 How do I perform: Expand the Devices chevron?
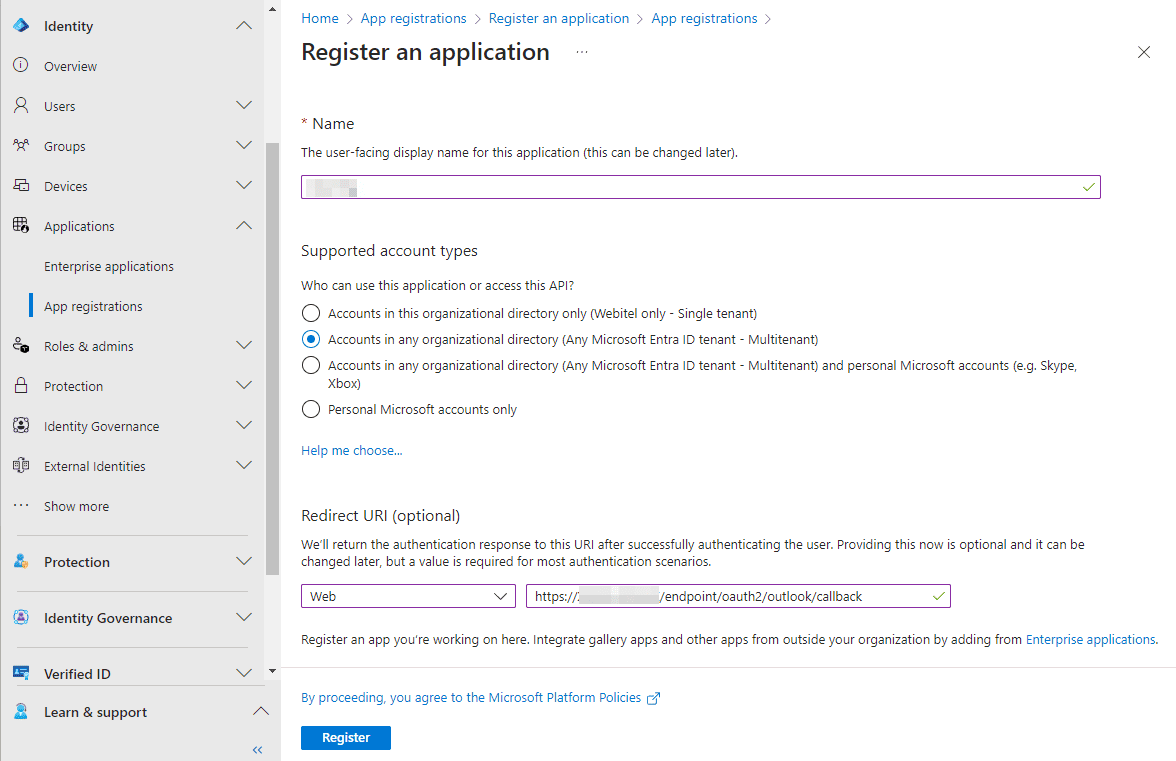tap(244, 185)
